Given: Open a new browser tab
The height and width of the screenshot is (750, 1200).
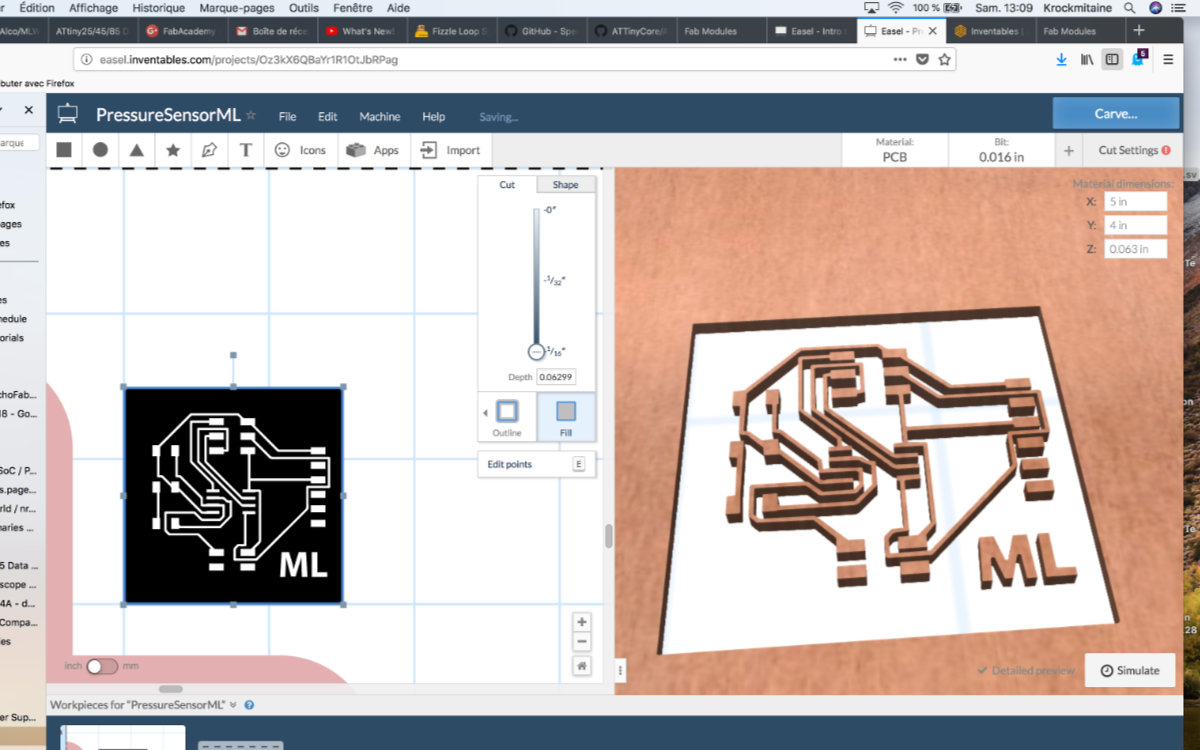Looking at the screenshot, I should [x=1138, y=31].
